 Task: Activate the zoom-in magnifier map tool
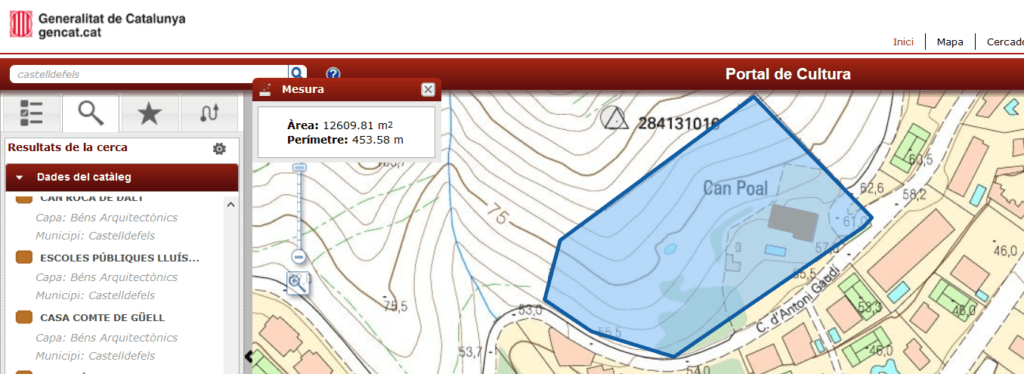pyautogui.click(x=297, y=283)
